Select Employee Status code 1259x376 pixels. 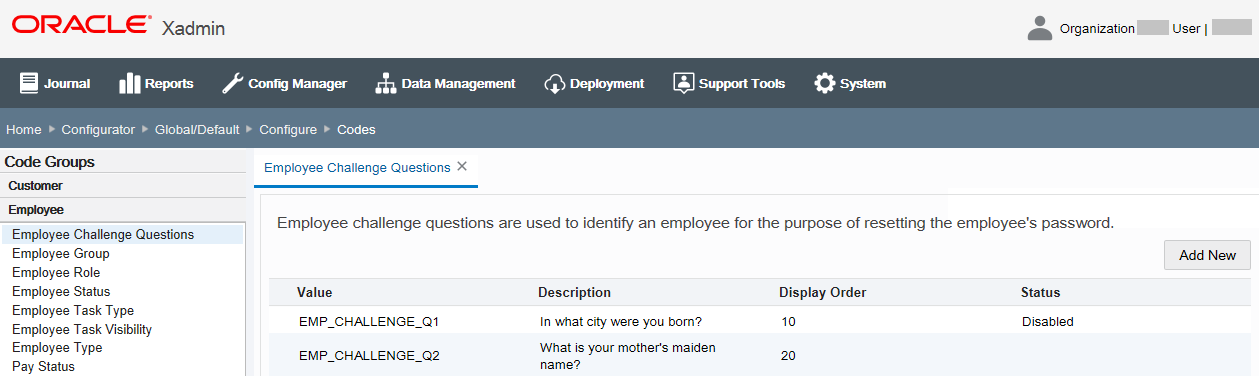[61, 291]
